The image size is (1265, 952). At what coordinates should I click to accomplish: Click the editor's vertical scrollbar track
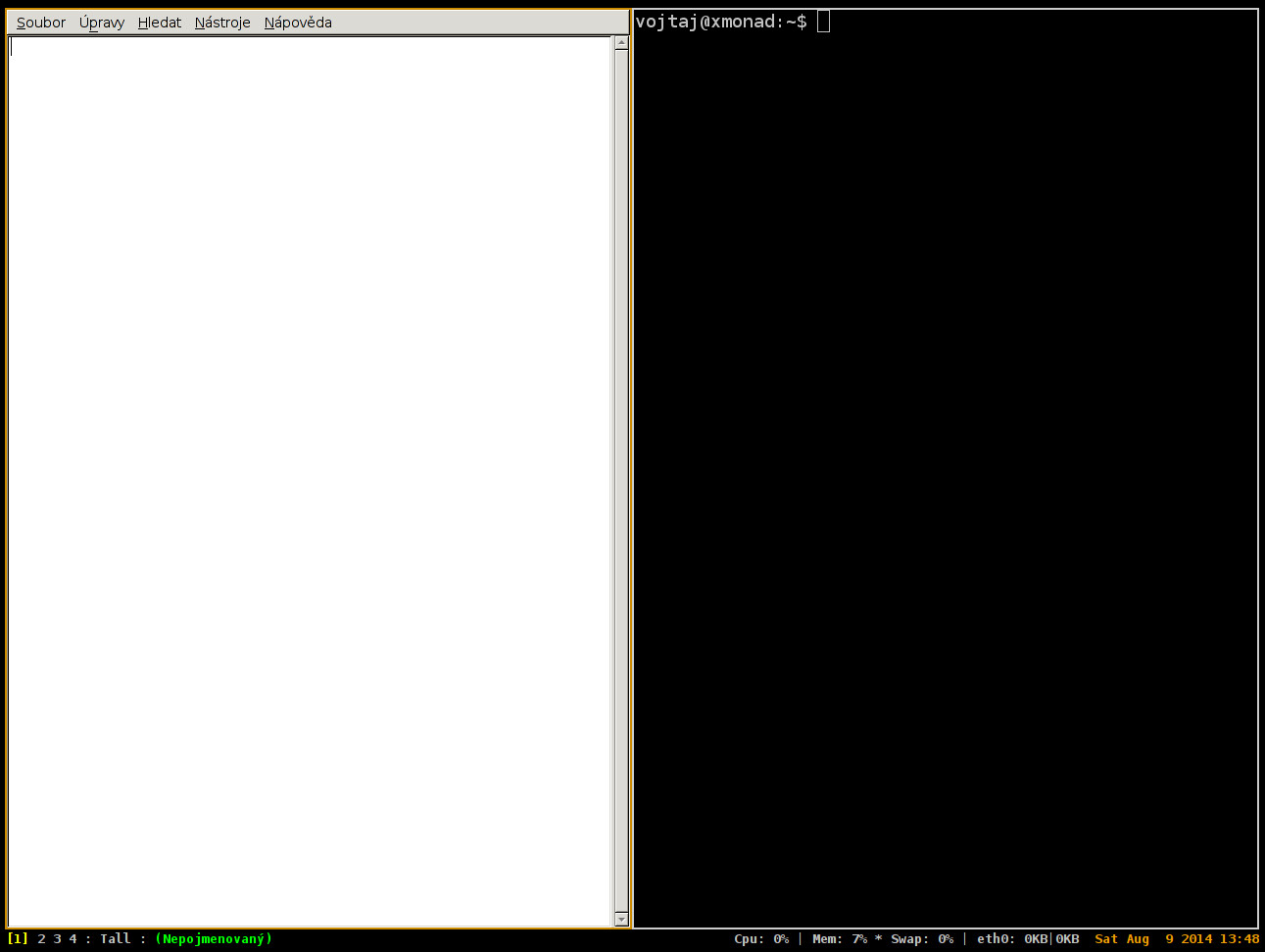point(621,481)
